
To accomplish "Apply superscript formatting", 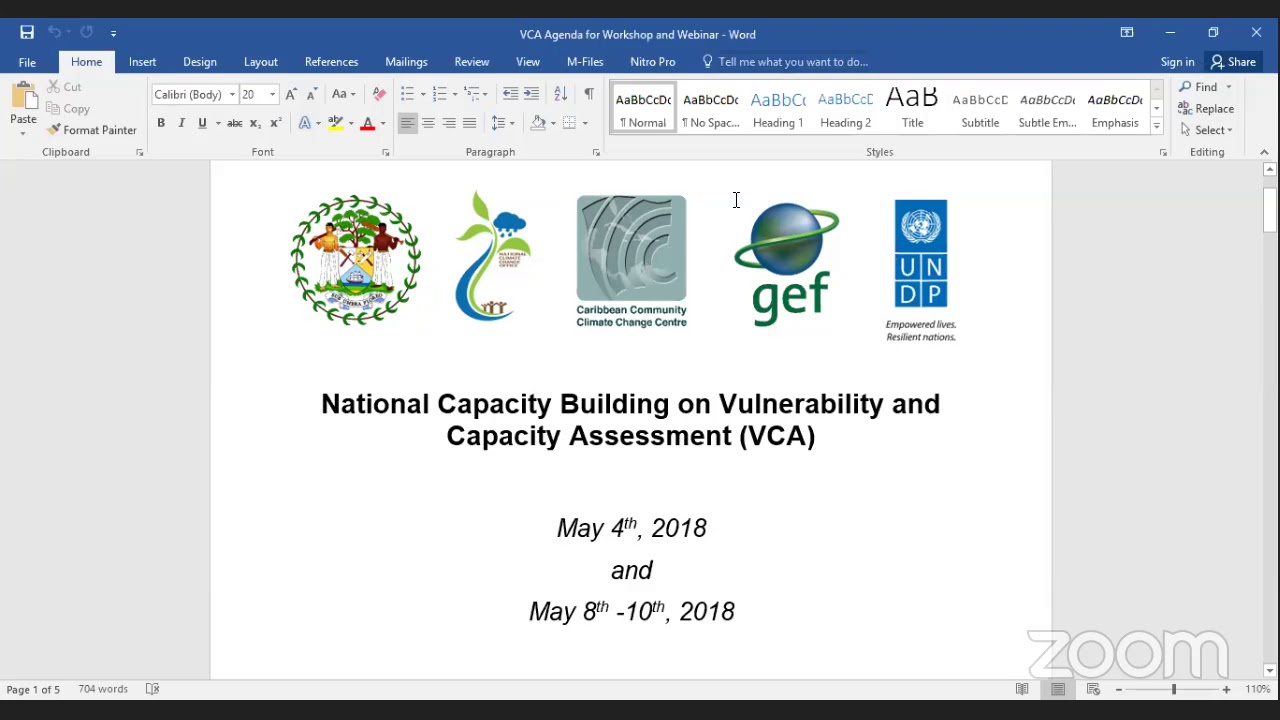I will coord(276,123).
